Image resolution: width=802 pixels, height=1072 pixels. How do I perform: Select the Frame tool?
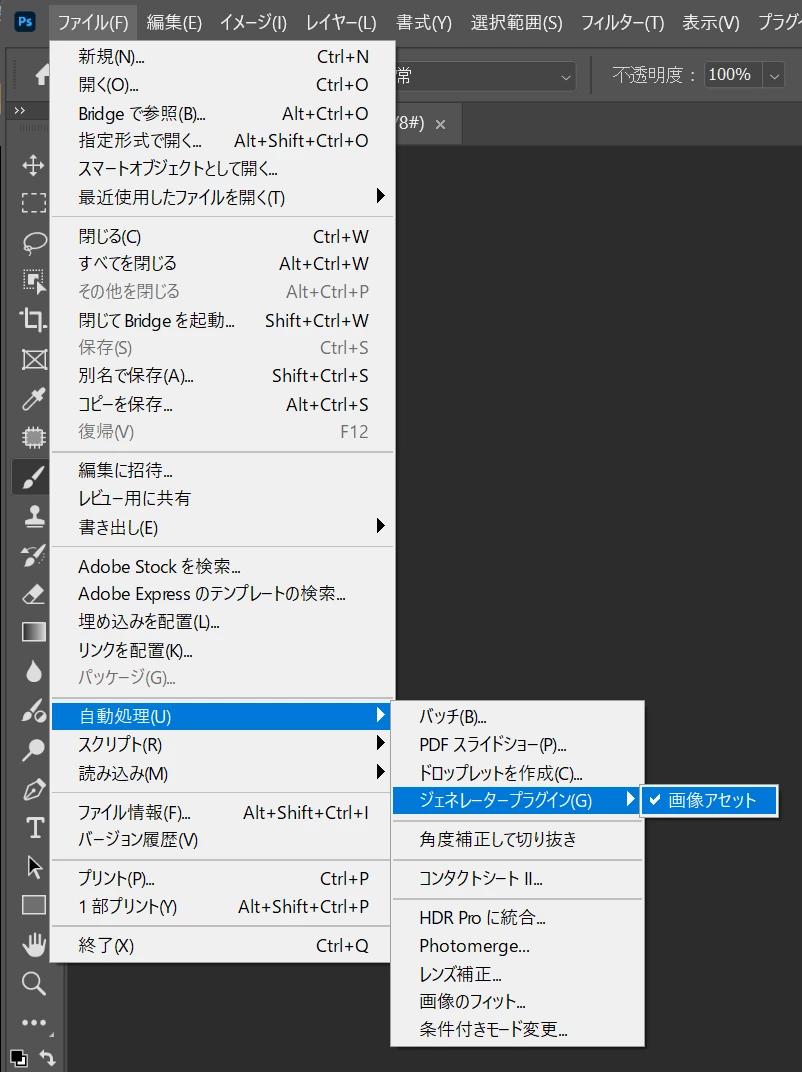(33, 359)
